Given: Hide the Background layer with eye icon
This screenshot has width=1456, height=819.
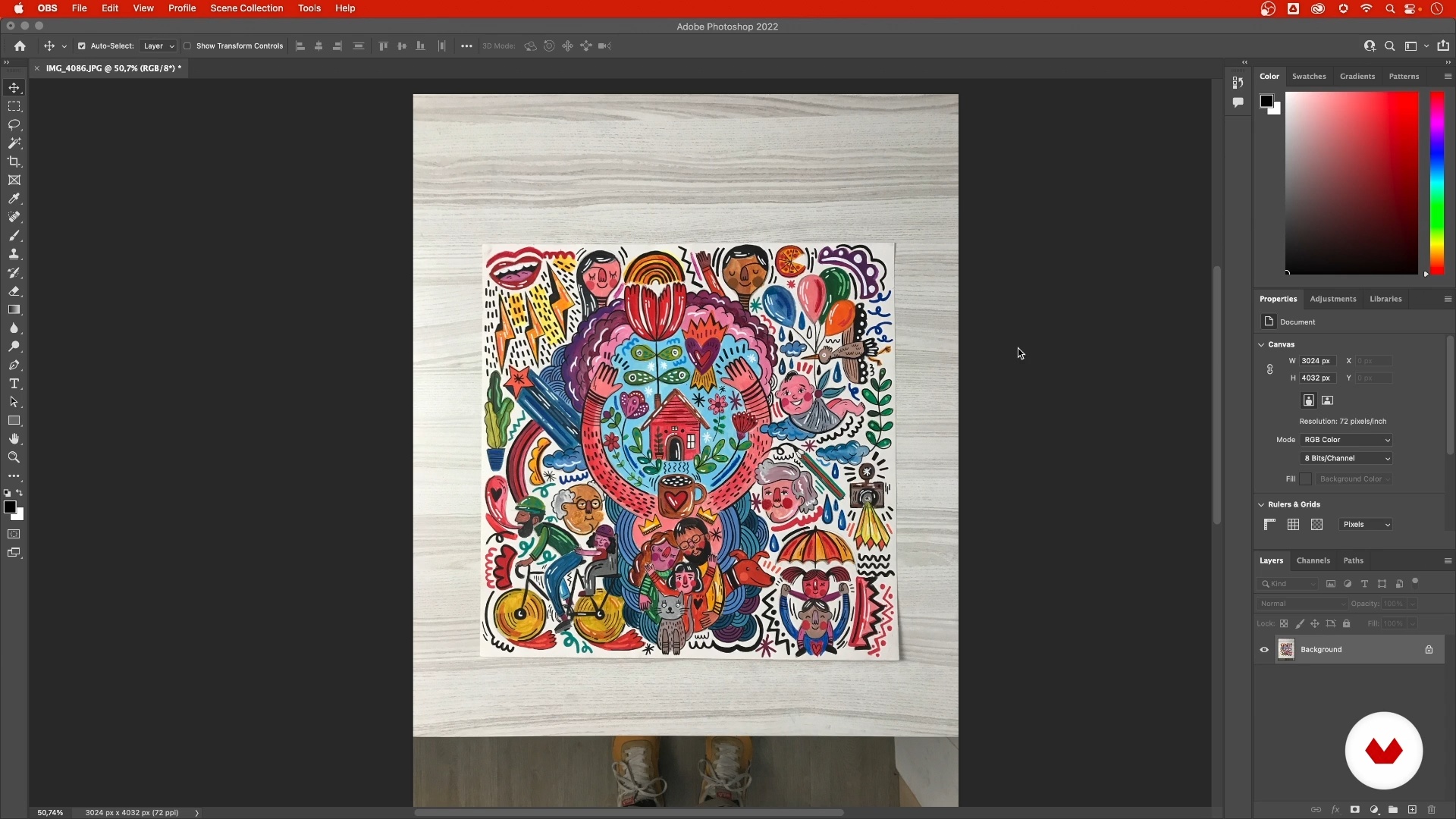Looking at the screenshot, I should (x=1264, y=650).
